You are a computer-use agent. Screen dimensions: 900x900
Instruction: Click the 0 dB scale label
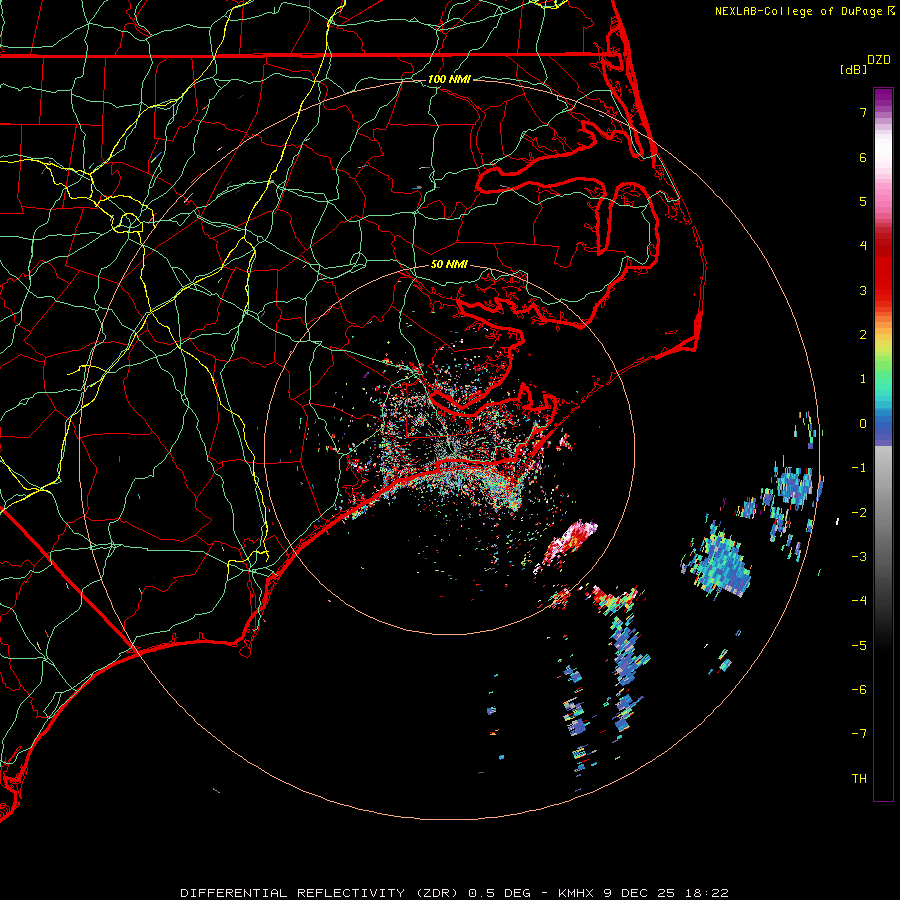[x=863, y=424]
